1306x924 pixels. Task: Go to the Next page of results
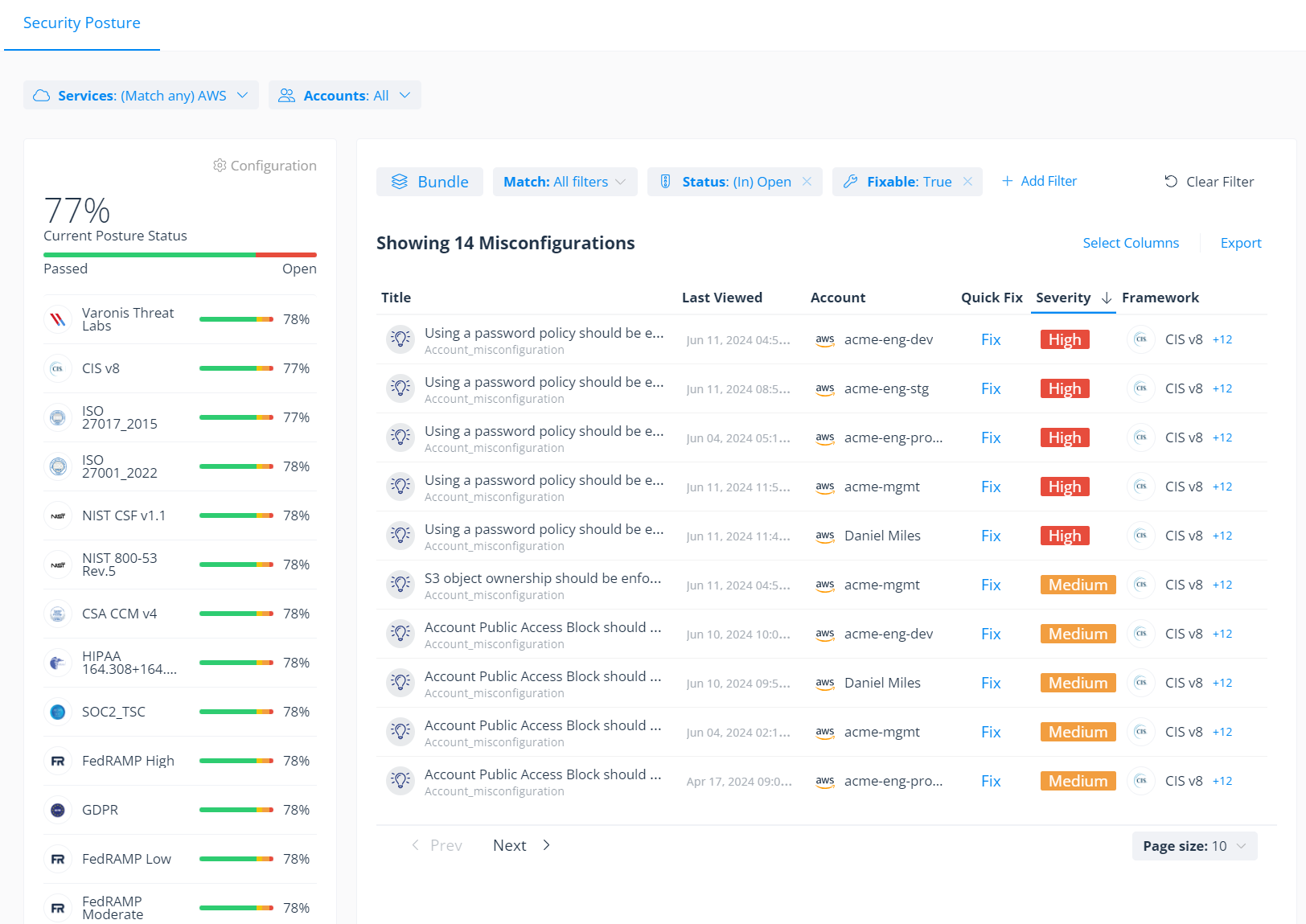(509, 845)
